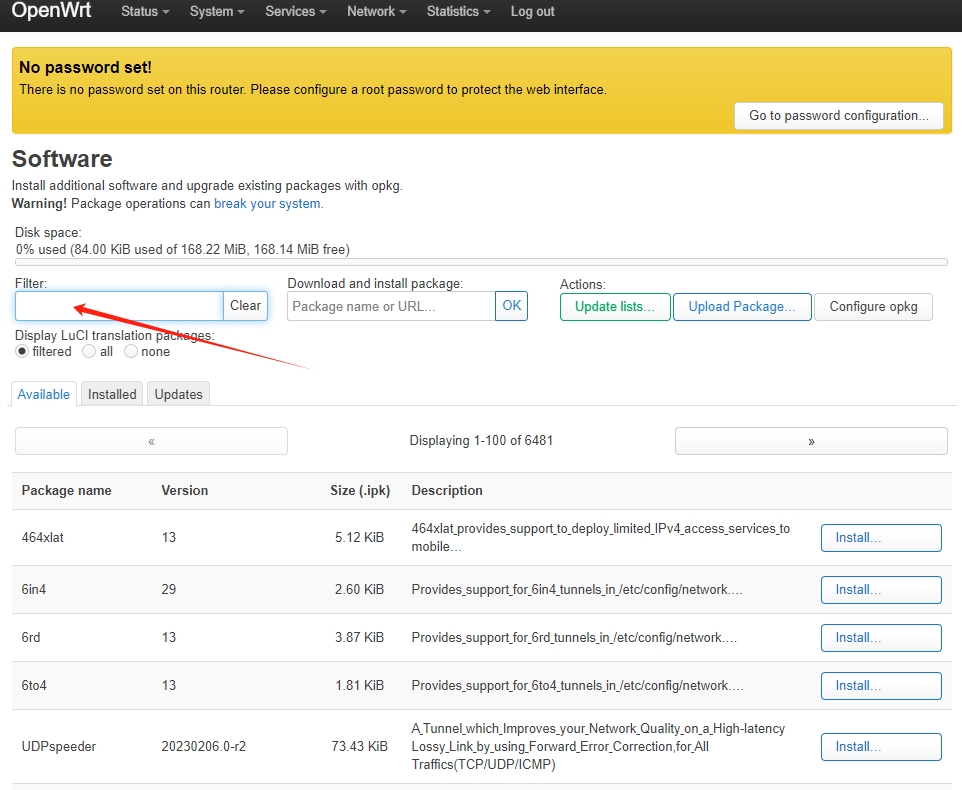
Task: Install the 6in4 package
Action: click(x=881, y=590)
